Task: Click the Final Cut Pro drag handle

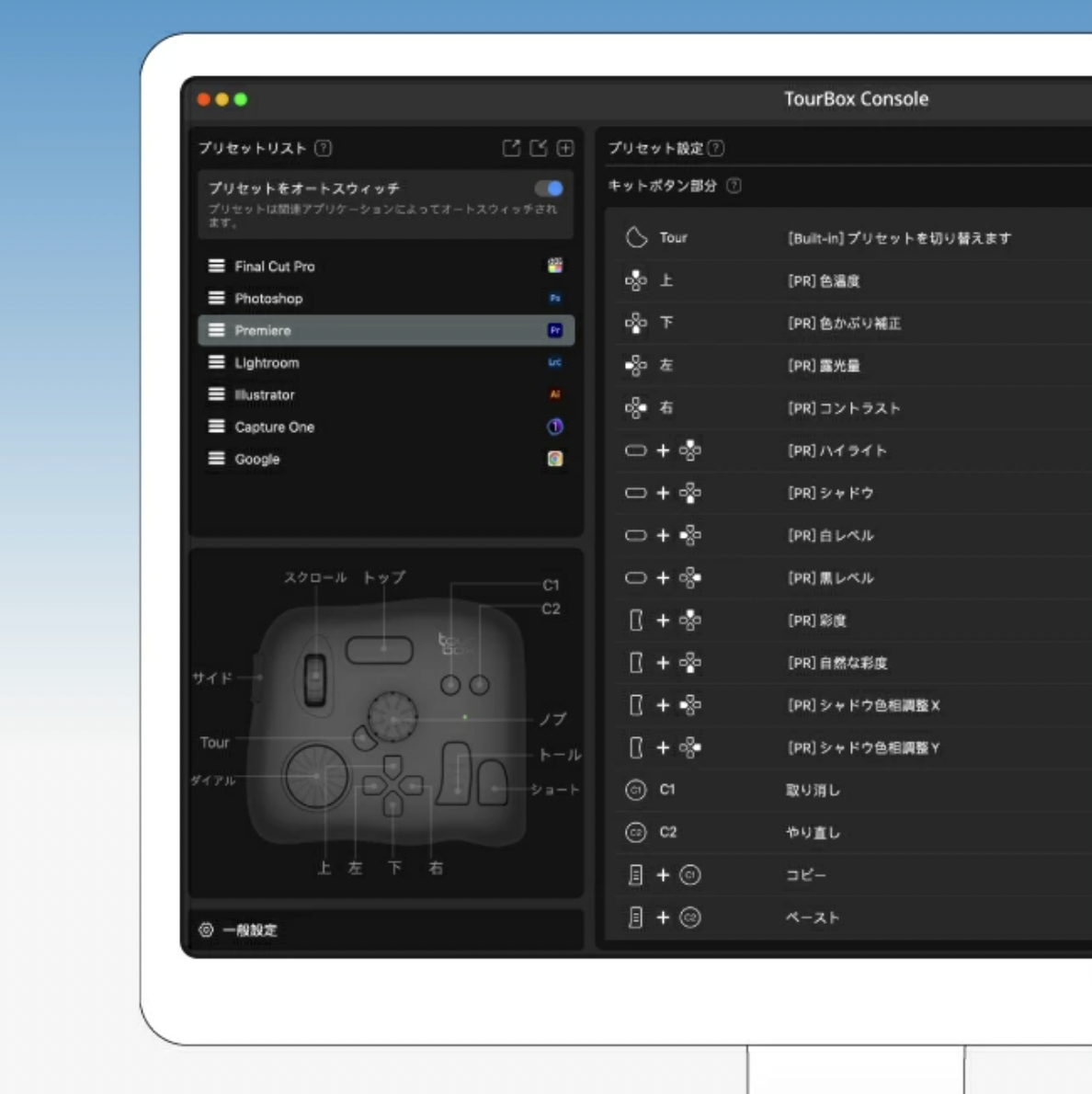Action: tap(216, 266)
